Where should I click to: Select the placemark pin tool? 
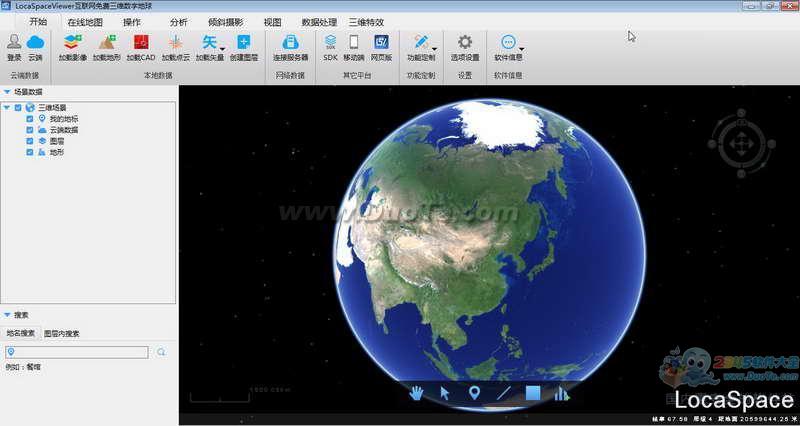click(474, 393)
